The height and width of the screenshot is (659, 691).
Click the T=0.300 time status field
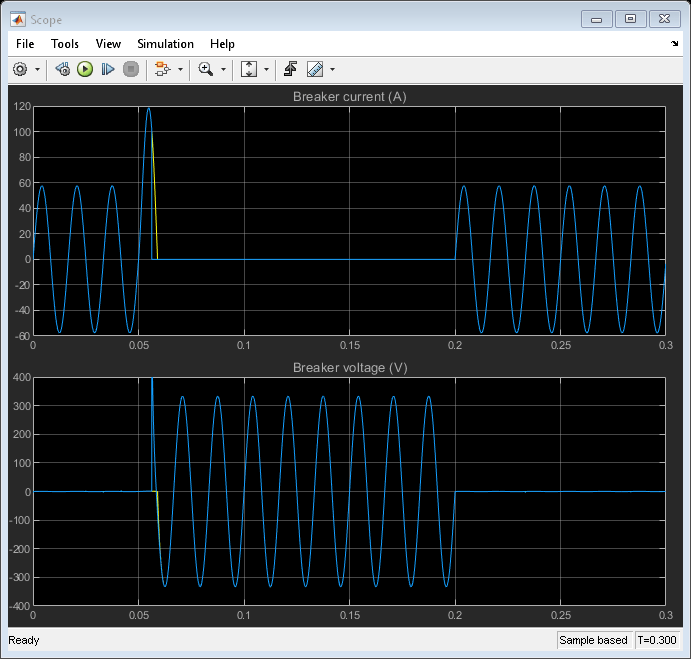pyautogui.click(x=657, y=640)
